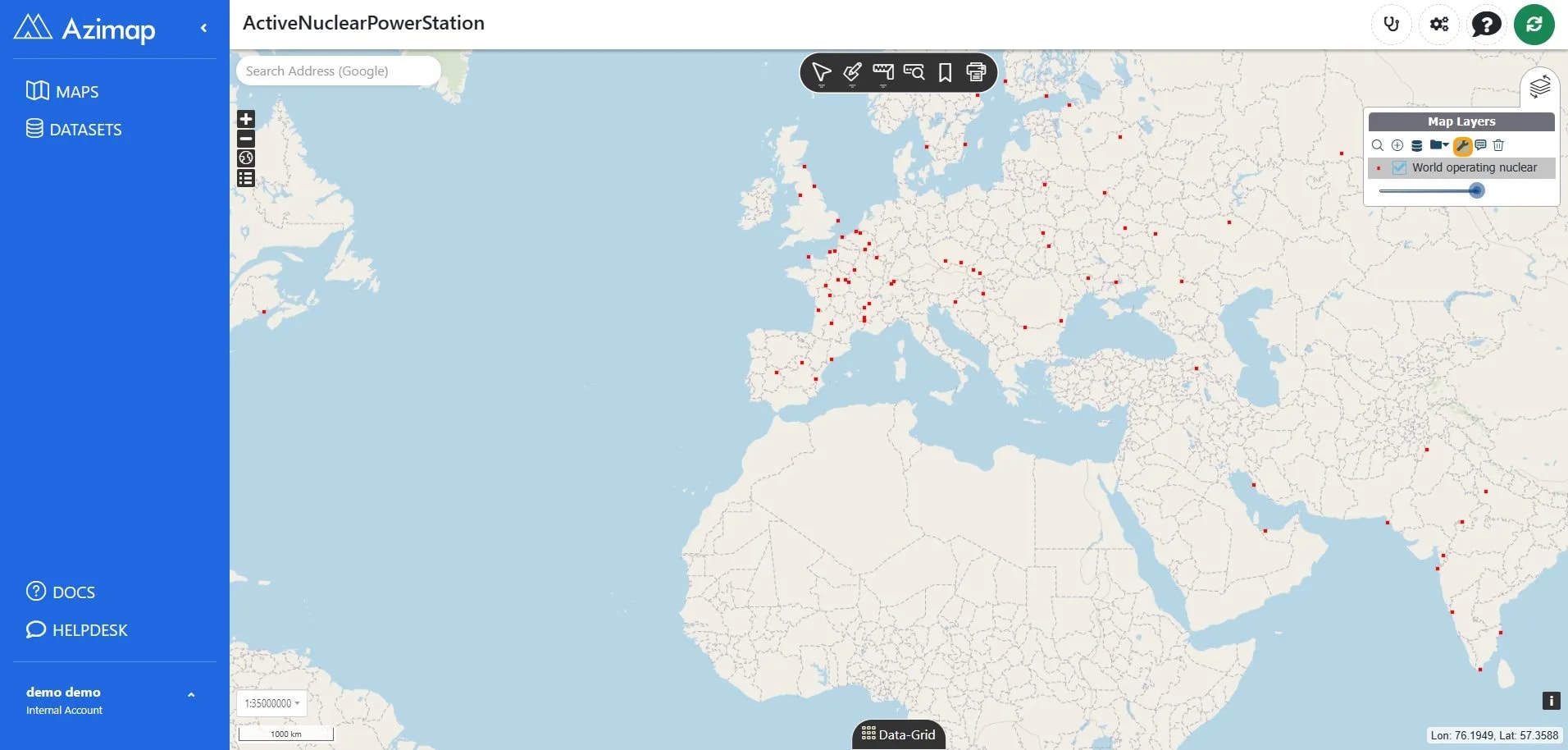Open the map scale dropdown
Image resolution: width=1568 pixels, height=750 pixels.
click(x=272, y=703)
